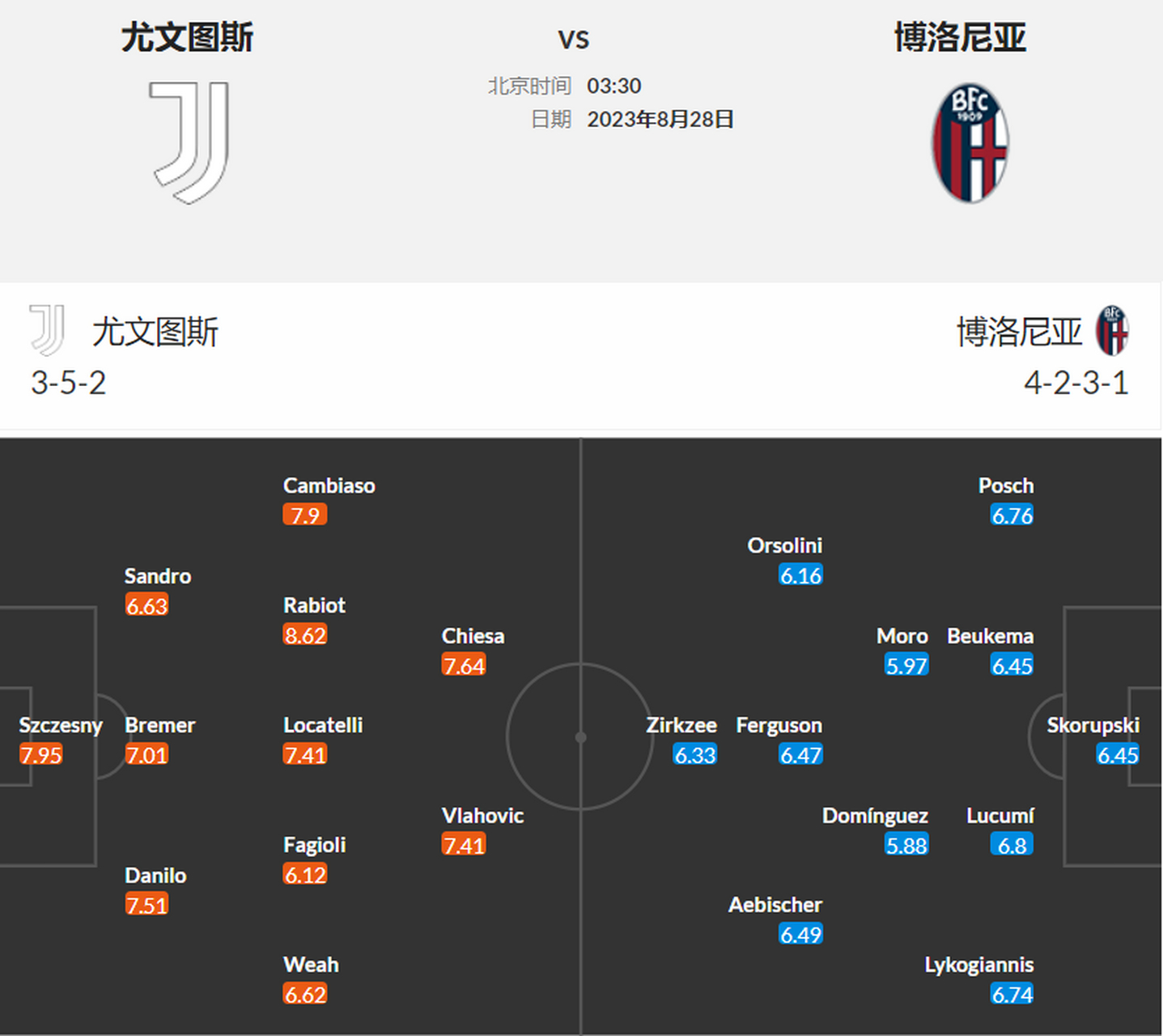Click the large Juventus crest logo
The image size is (1163, 1036).
(190, 142)
